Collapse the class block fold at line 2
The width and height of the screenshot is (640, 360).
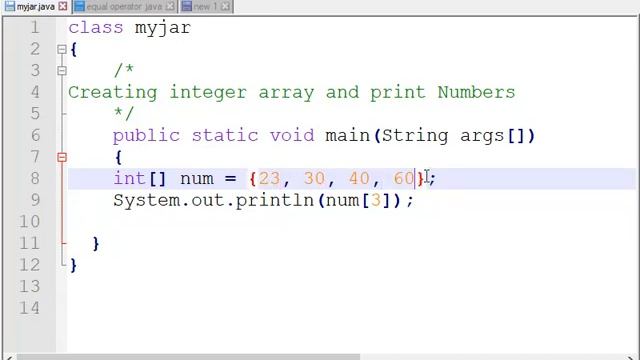pyautogui.click(x=62, y=49)
